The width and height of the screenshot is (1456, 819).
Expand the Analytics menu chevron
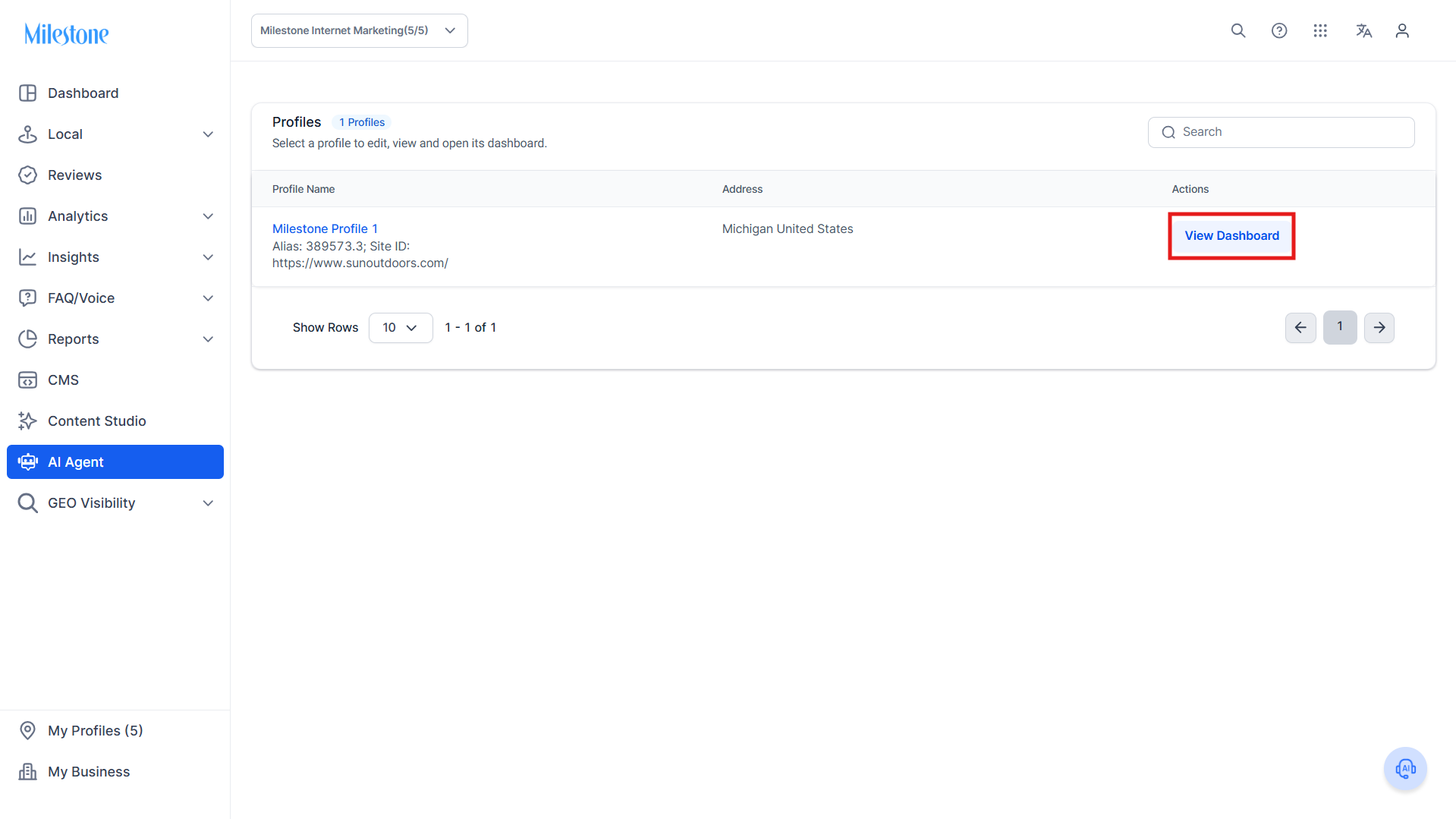pyautogui.click(x=208, y=216)
